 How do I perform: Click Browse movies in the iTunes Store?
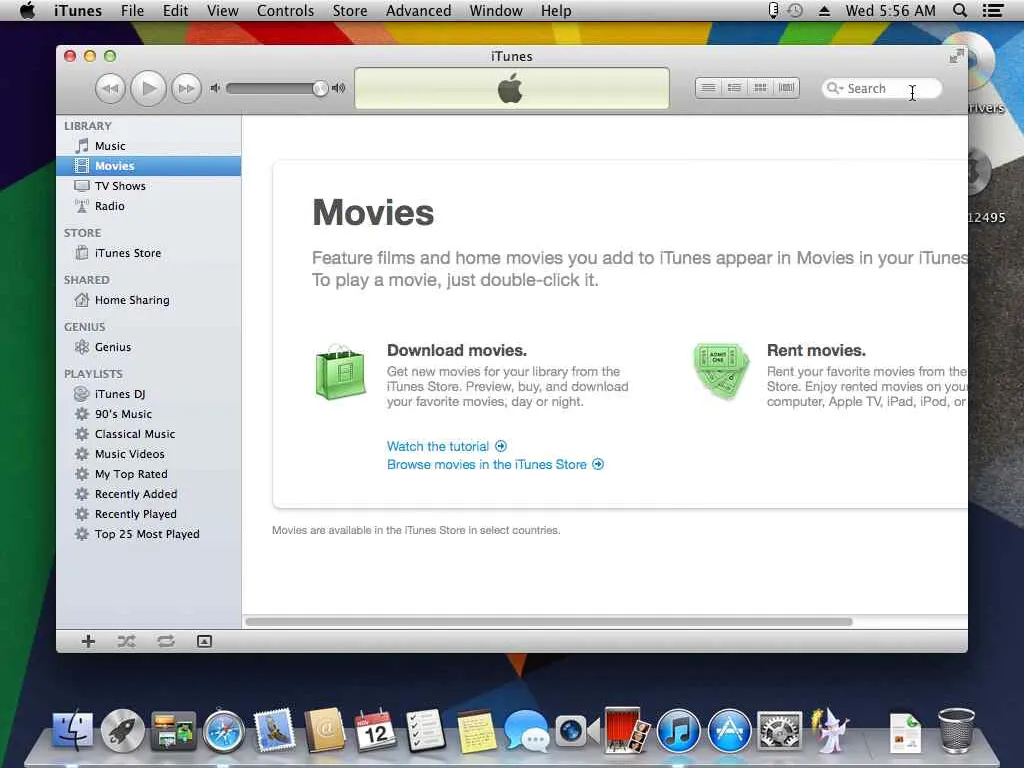(x=495, y=464)
